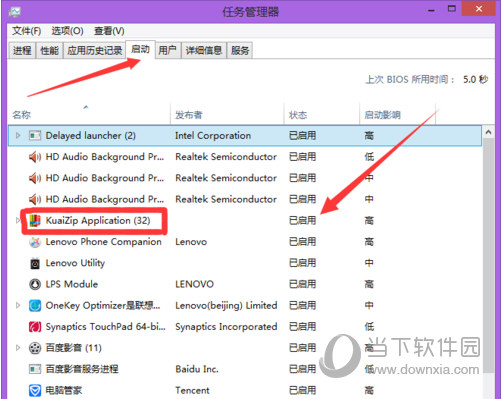The image size is (504, 399).
Task: Expand the 百度影音 (11) group
Action: [18, 348]
